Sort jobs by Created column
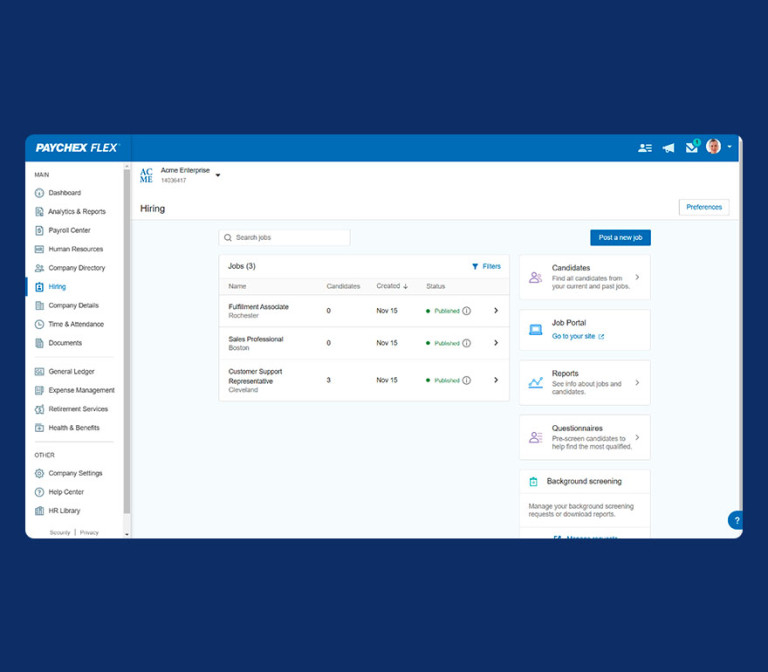 tap(392, 286)
